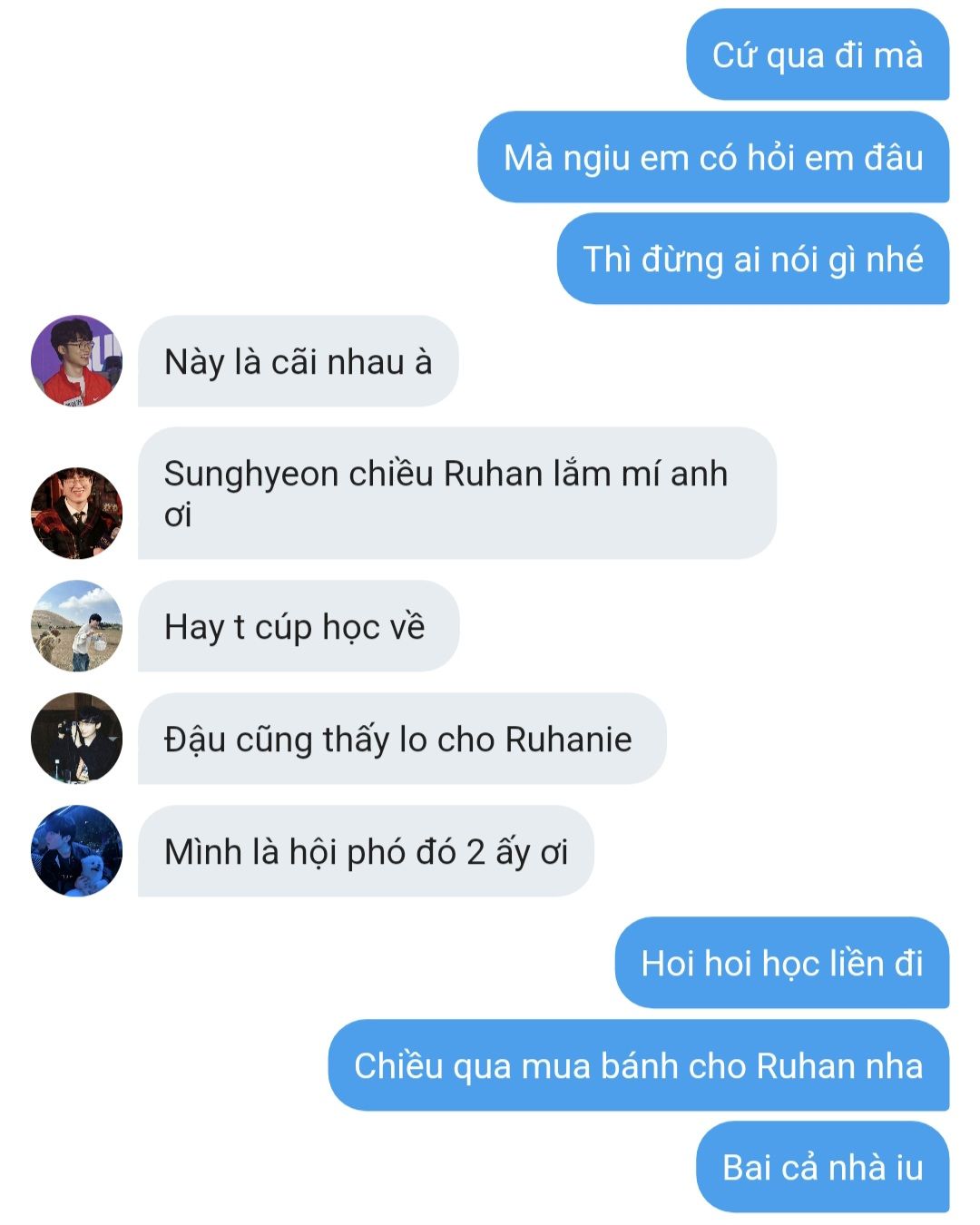Tap 'Mình là hội phó đó 2 ấy ơi'

click(366, 851)
